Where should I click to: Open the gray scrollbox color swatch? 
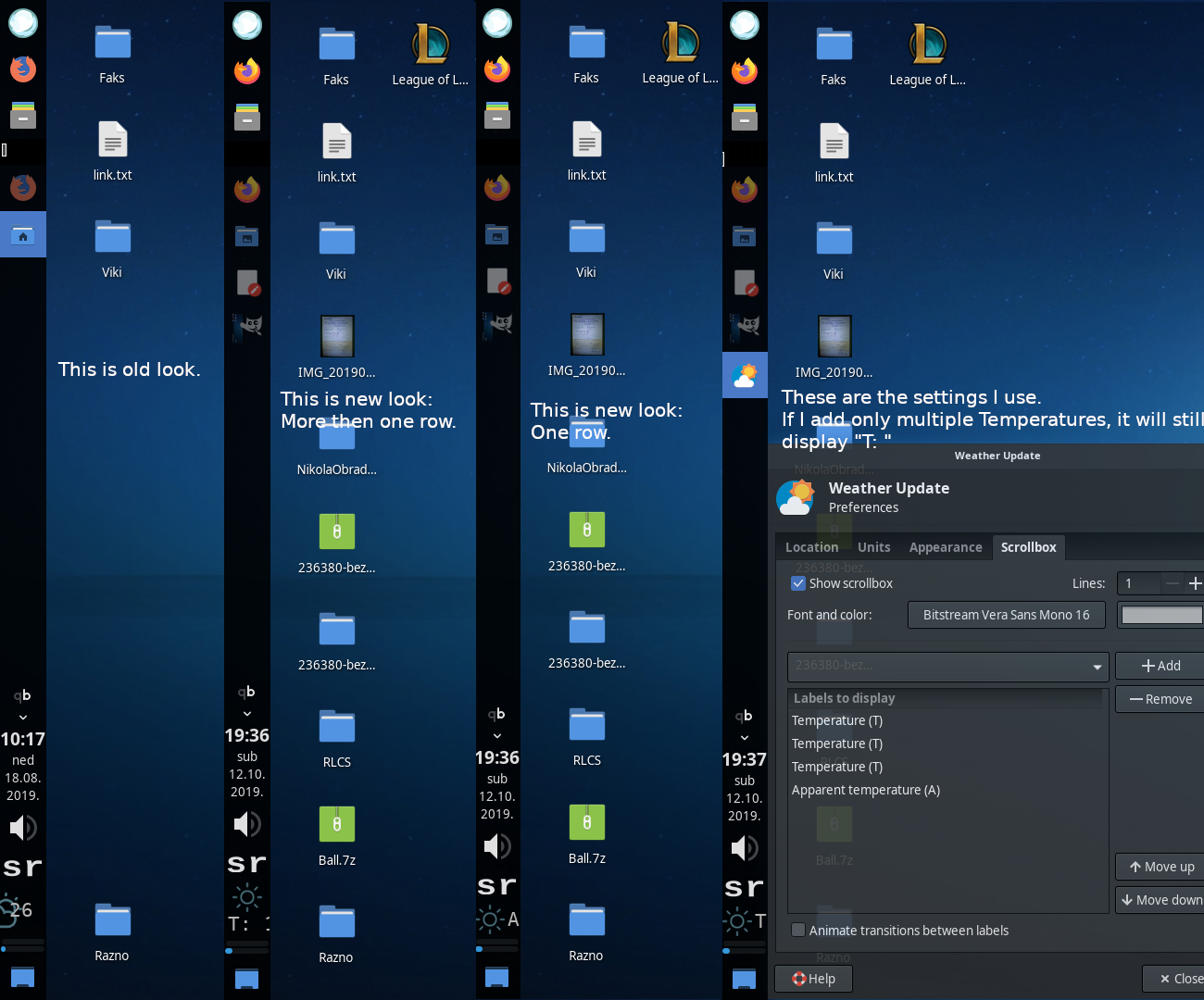1161,615
